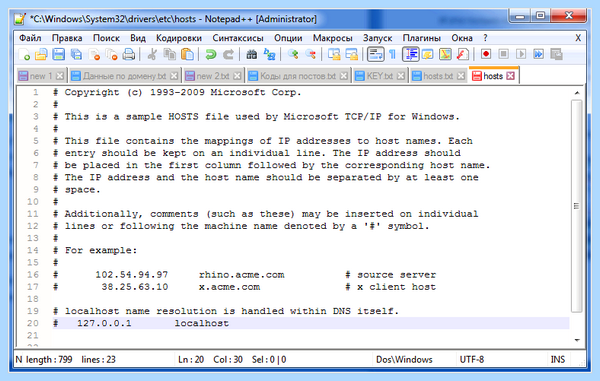This screenshot has width=600, height=381.
Task: Click the Stop macro recording button
Action: pos(504,54)
